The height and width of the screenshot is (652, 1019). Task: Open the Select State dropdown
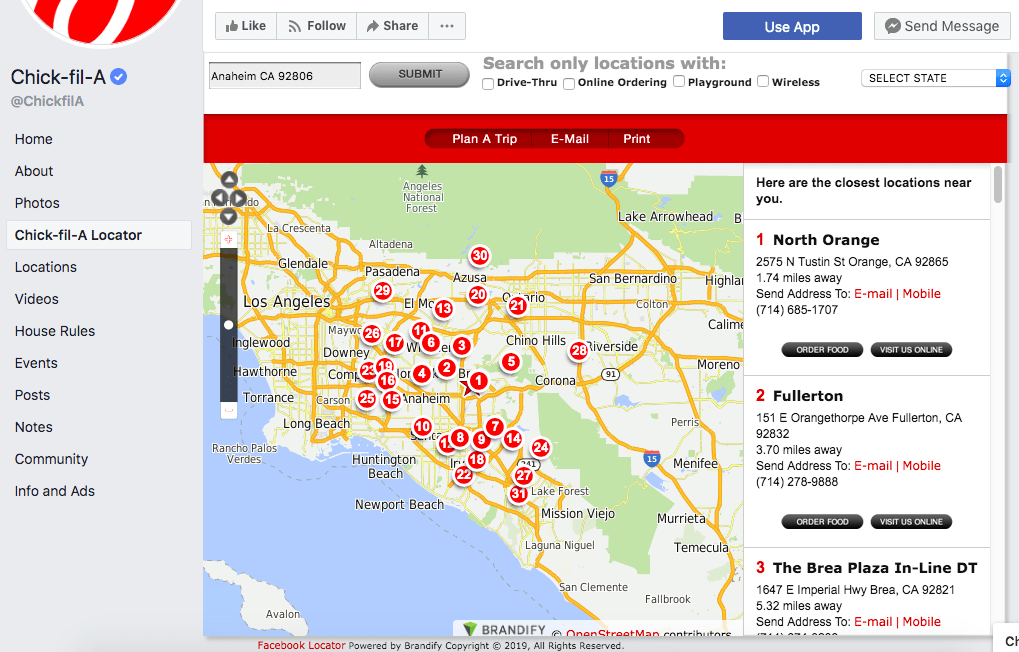[x=935, y=78]
